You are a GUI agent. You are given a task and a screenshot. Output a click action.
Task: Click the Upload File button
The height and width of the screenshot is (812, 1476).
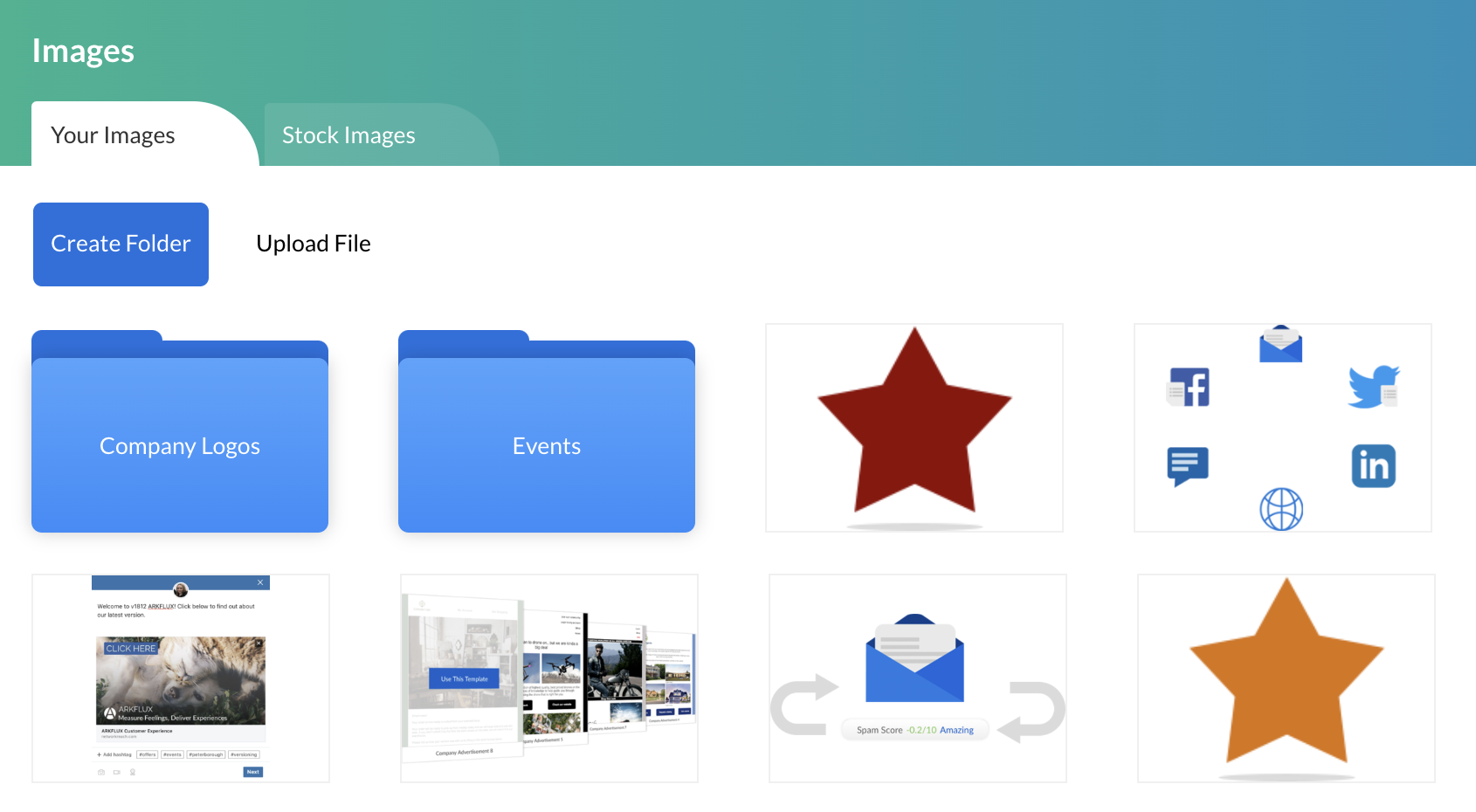click(314, 244)
